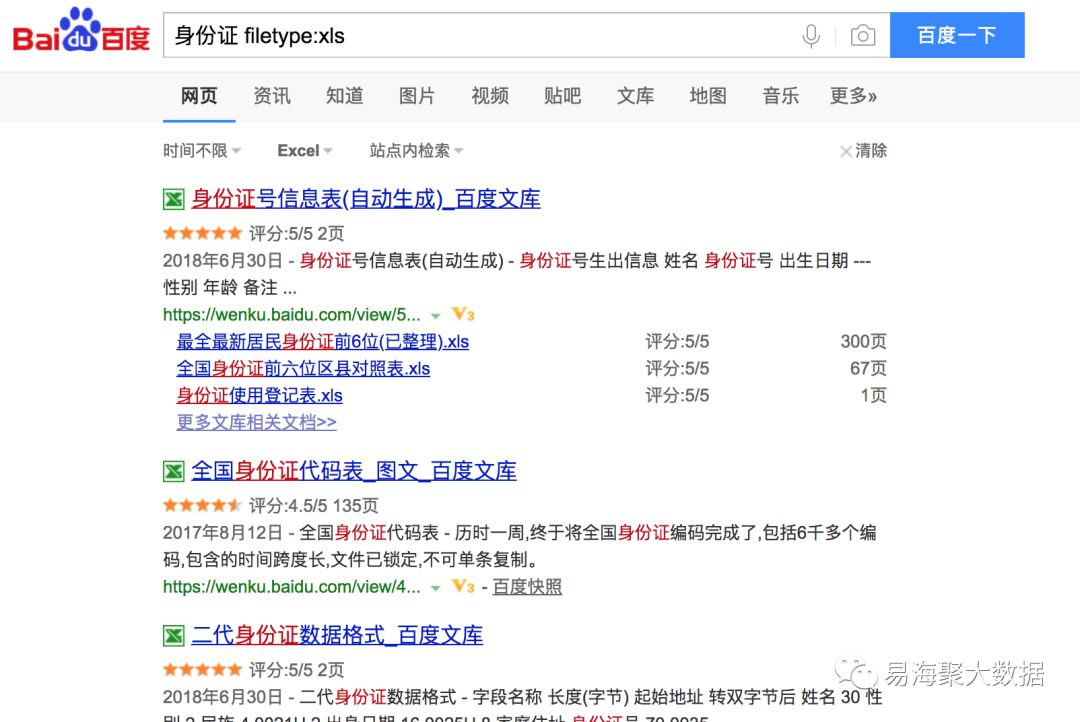Open 全国身份证代码表_图文_百度文库 result

click(x=354, y=471)
